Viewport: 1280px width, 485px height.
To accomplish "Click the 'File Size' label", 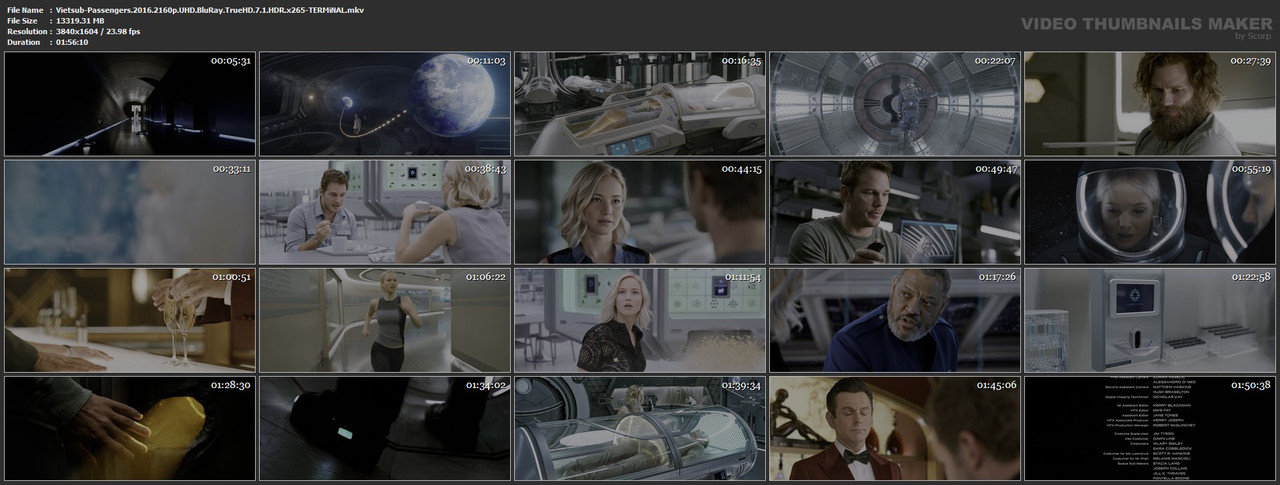I will point(22,20).
